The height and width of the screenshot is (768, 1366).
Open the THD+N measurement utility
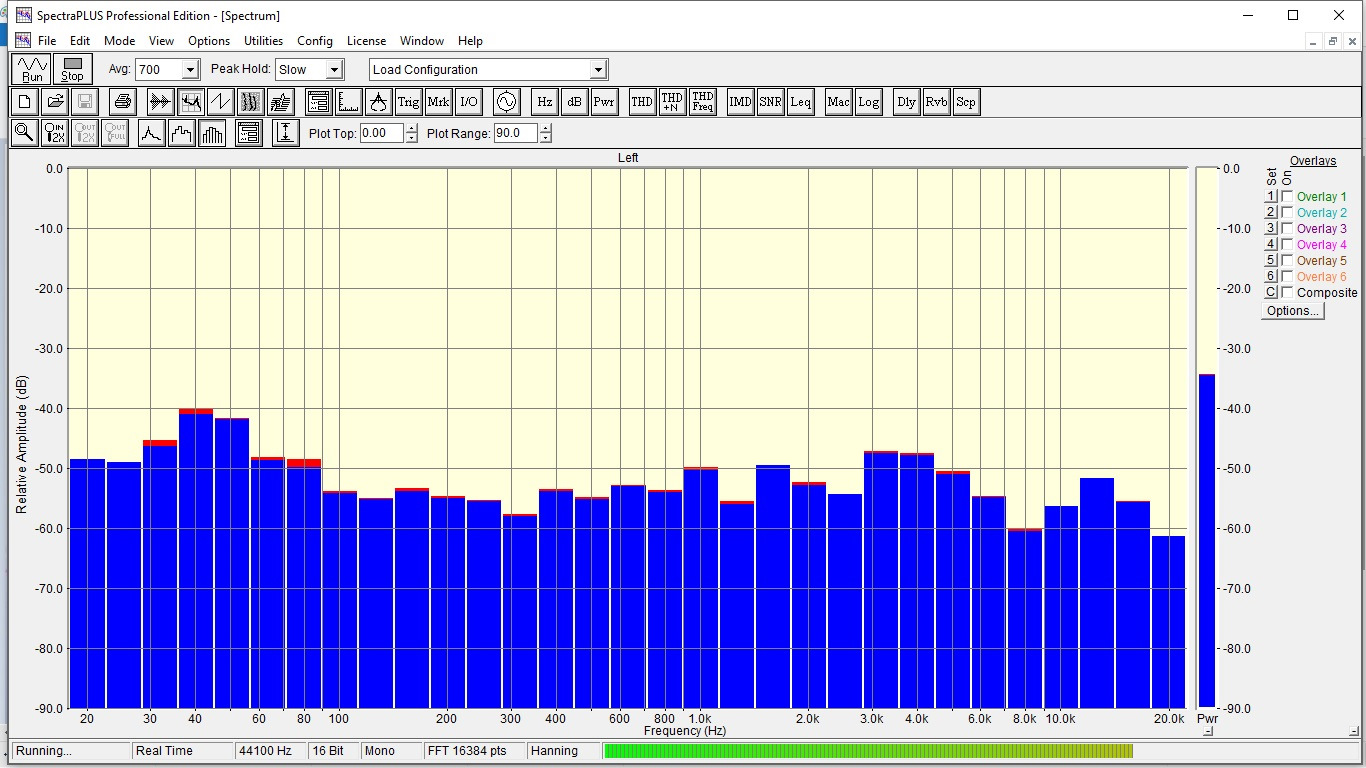point(672,101)
